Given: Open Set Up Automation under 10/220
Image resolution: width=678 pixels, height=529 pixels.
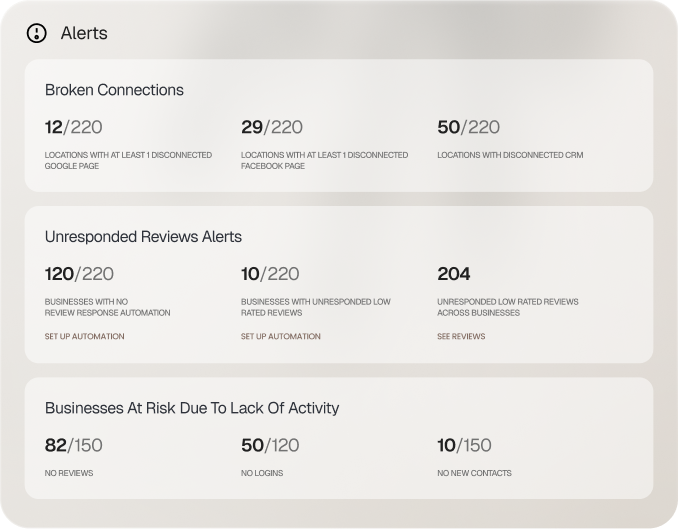Looking at the screenshot, I should pyautogui.click(x=281, y=336).
